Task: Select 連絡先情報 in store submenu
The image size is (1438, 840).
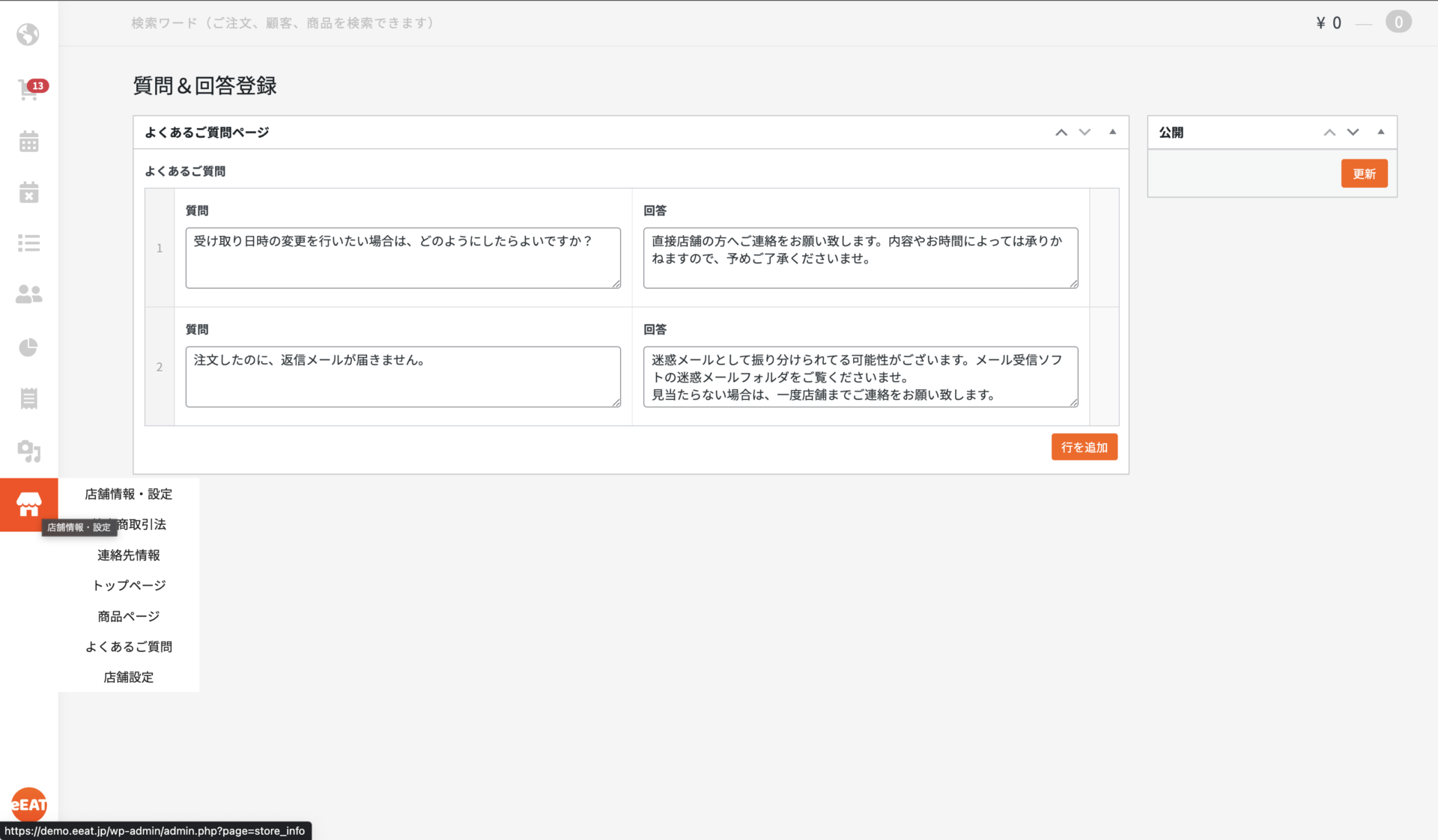Action: [128, 555]
